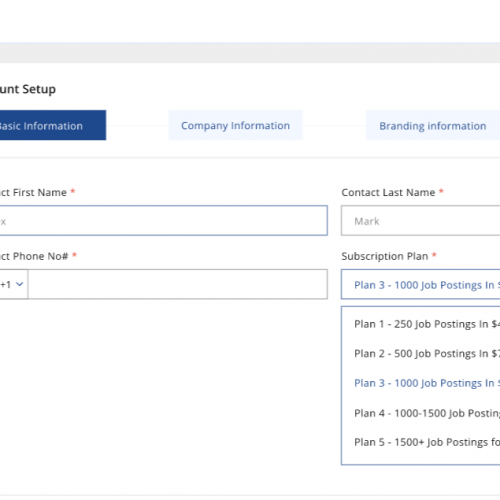Click the Contact First Name label
The height and width of the screenshot is (500, 500).
33,192
